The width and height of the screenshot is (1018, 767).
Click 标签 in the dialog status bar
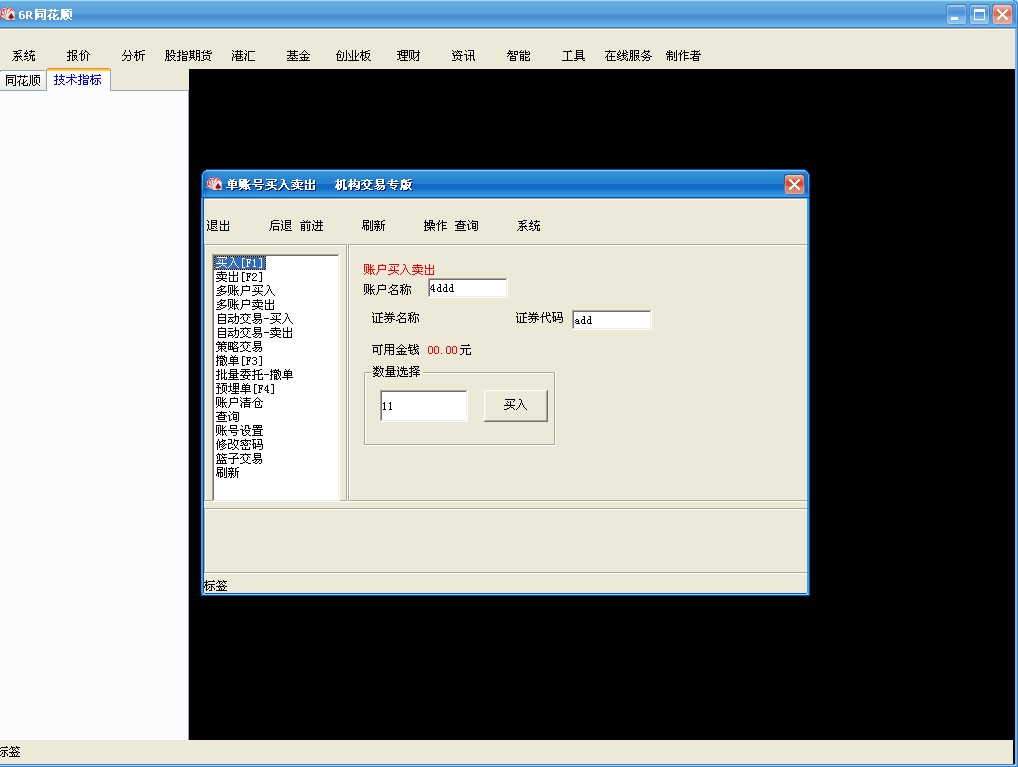216,586
